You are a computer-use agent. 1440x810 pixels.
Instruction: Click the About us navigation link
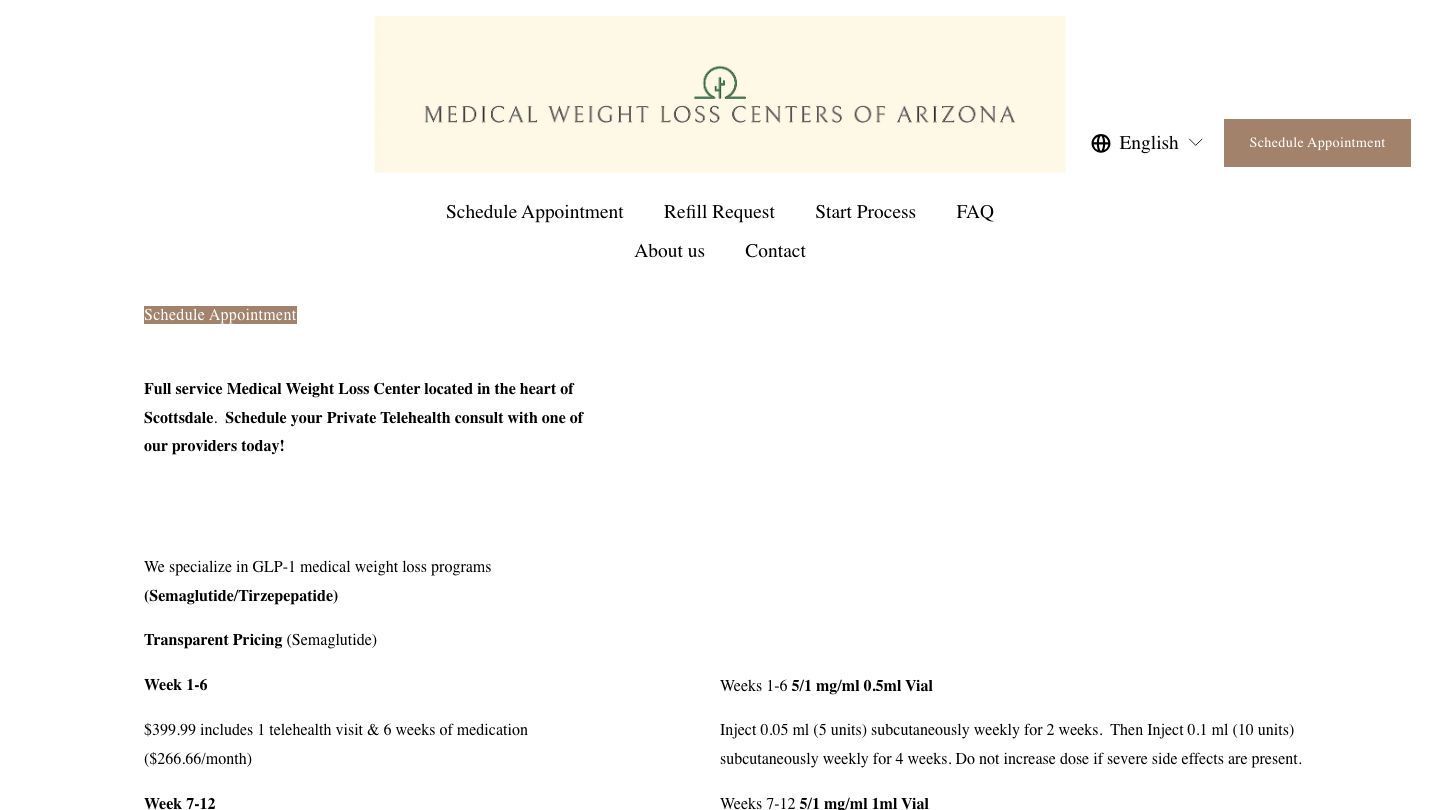tap(669, 251)
